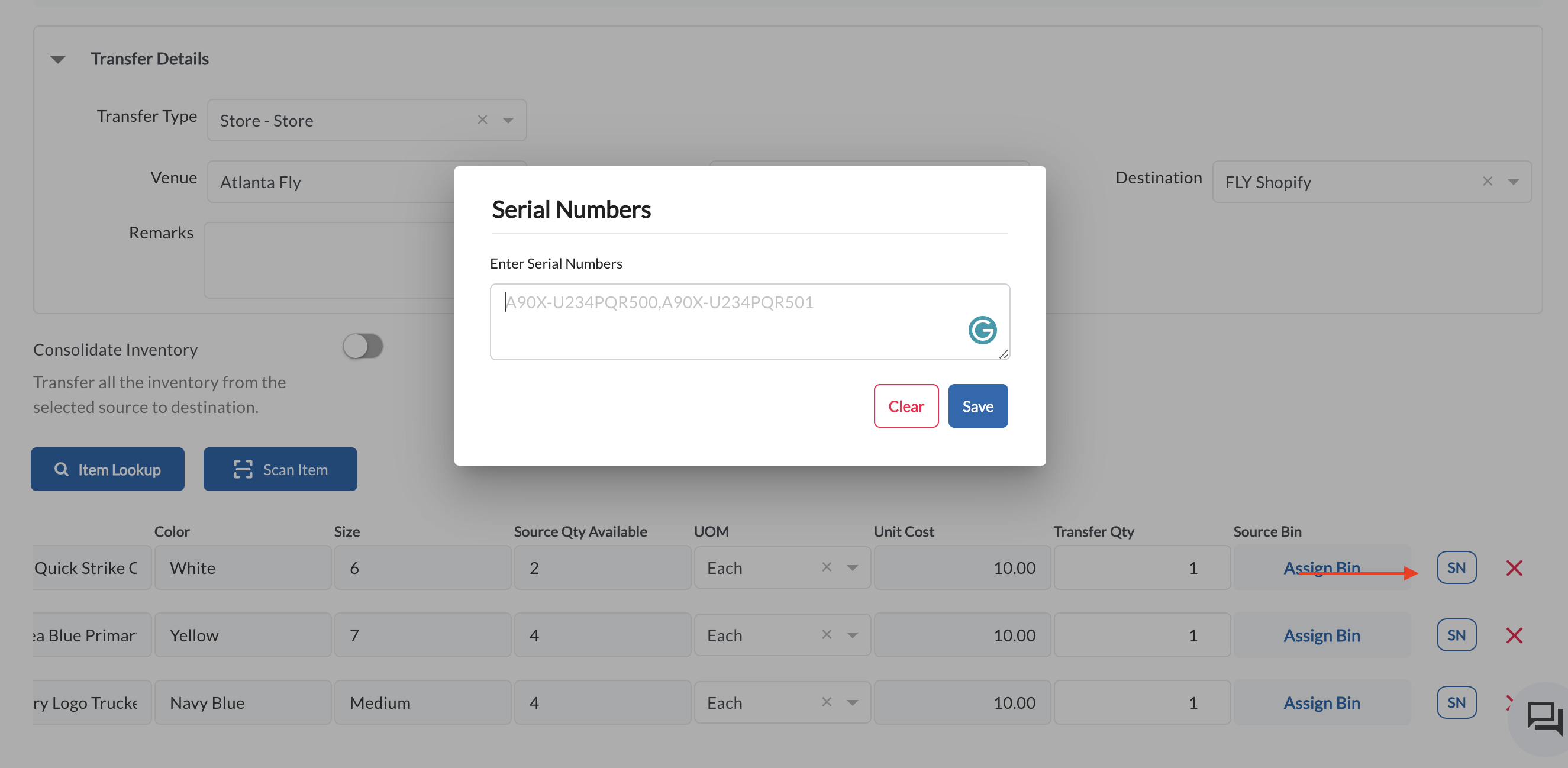1568x768 pixels.
Task: Collapse the Transfer Details section
Action: tap(58, 59)
